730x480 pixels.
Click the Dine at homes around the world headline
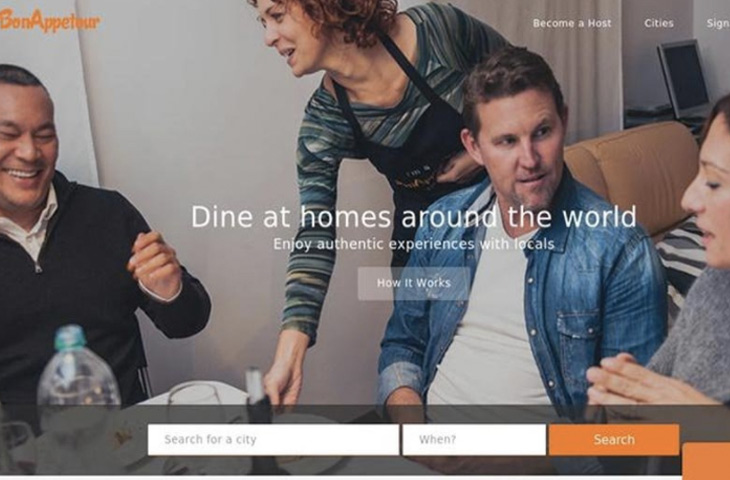pyautogui.click(x=413, y=217)
